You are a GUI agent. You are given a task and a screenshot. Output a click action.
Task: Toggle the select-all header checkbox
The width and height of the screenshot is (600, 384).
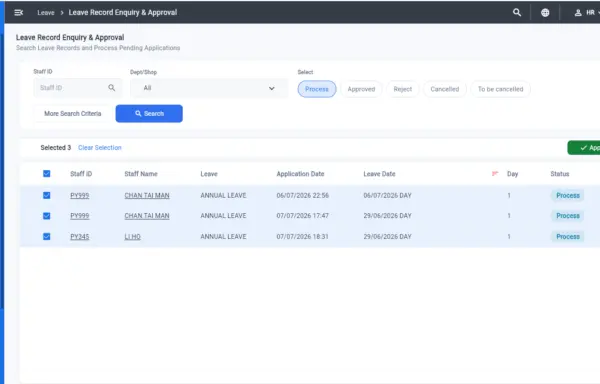pyautogui.click(x=47, y=174)
